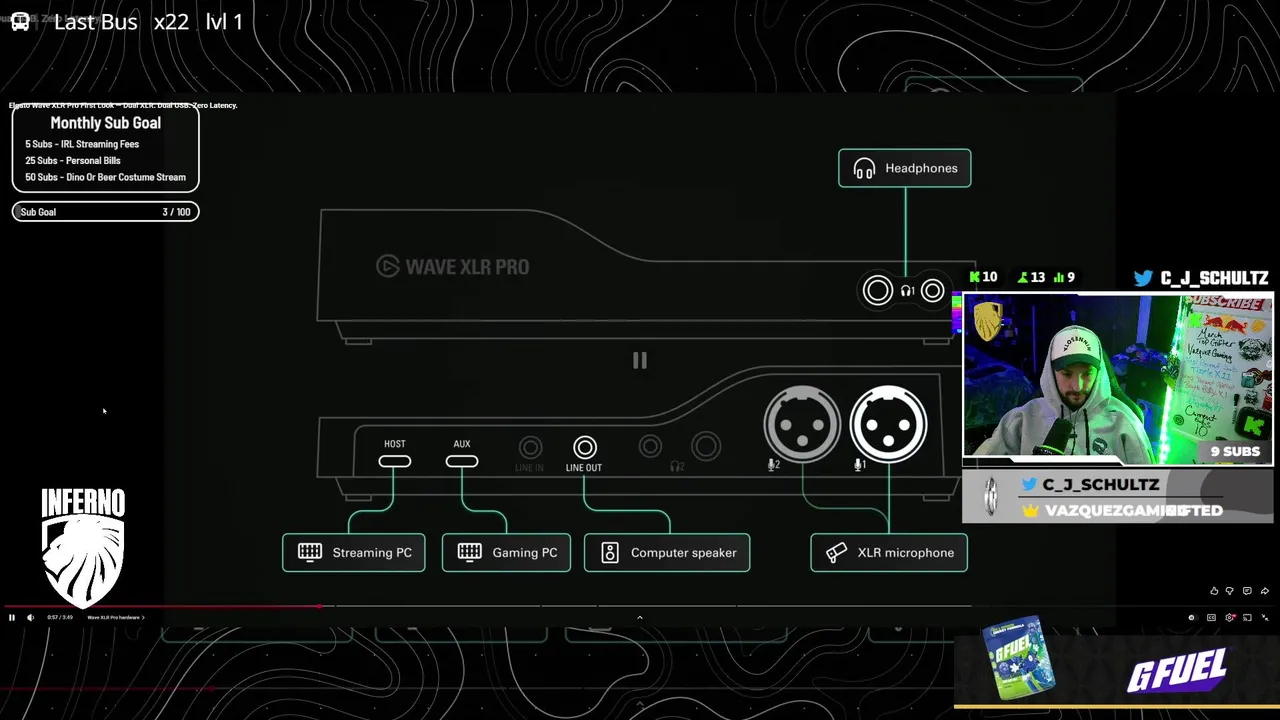The height and width of the screenshot is (720, 1280).
Task: Pause the video with the player pause button
Action: point(12,618)
